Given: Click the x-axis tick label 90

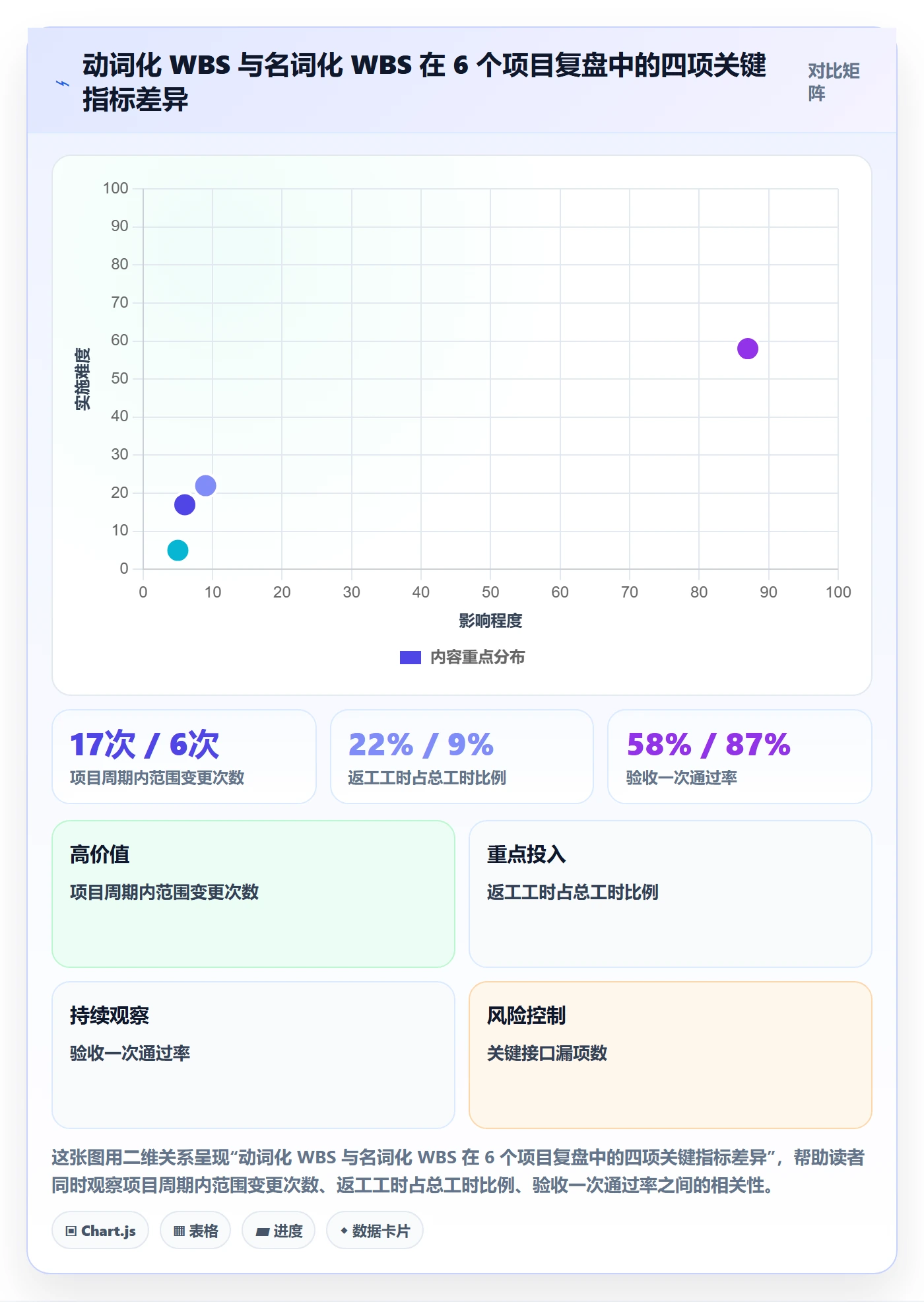Looking at the screenshot, I should (768, 592).
